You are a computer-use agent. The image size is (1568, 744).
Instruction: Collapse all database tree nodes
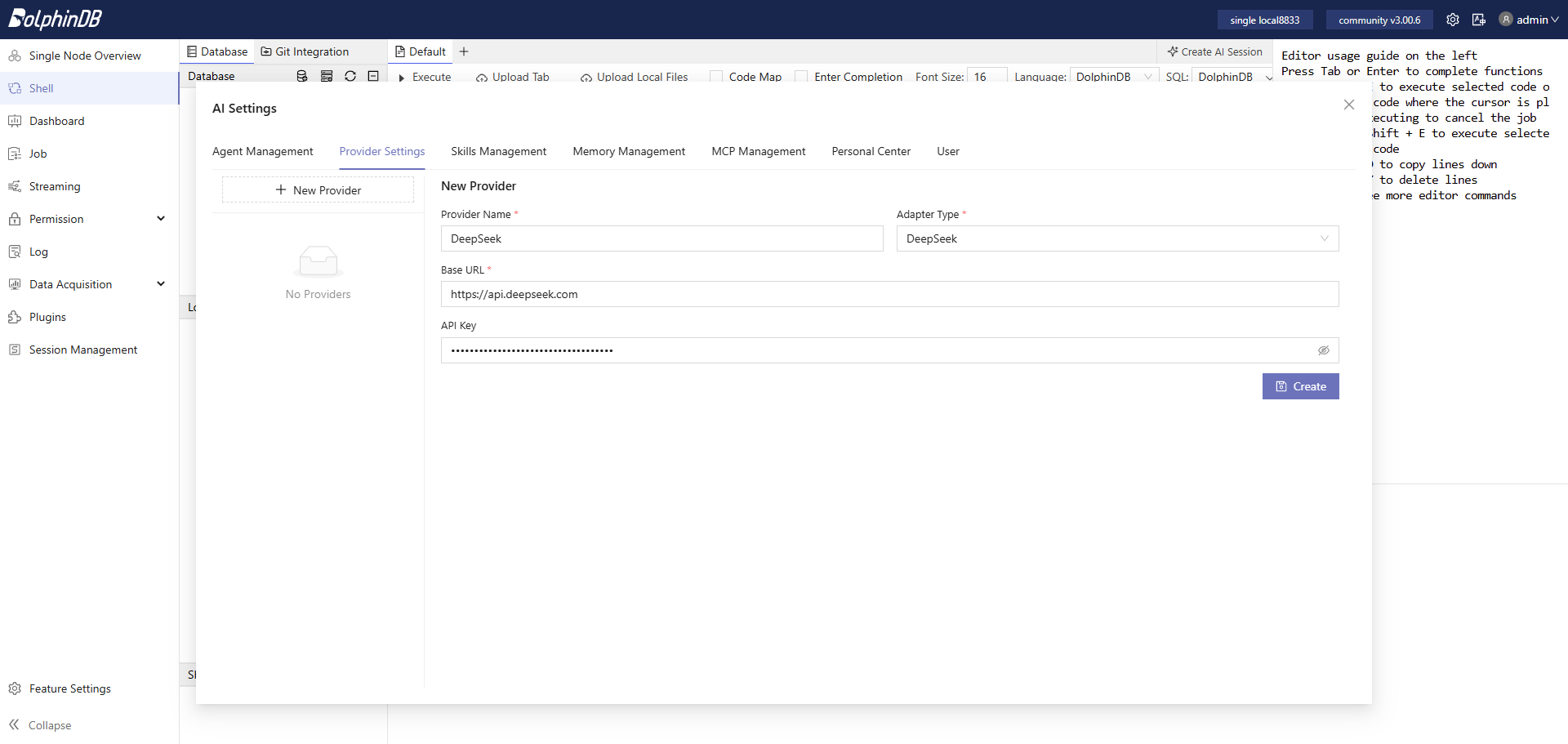click(x=373, y=76)
